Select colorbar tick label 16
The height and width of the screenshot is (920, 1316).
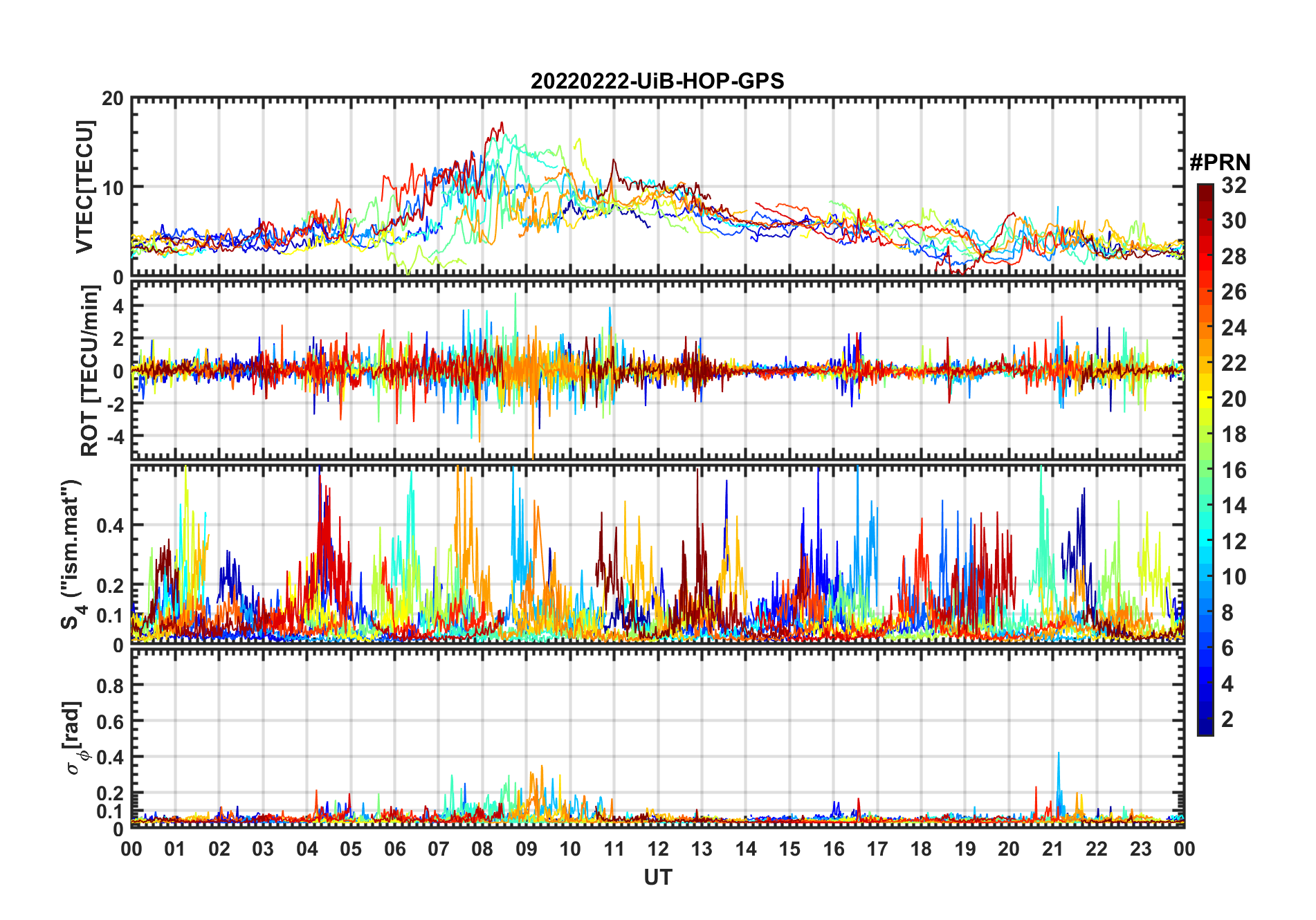coord(1234,470)
